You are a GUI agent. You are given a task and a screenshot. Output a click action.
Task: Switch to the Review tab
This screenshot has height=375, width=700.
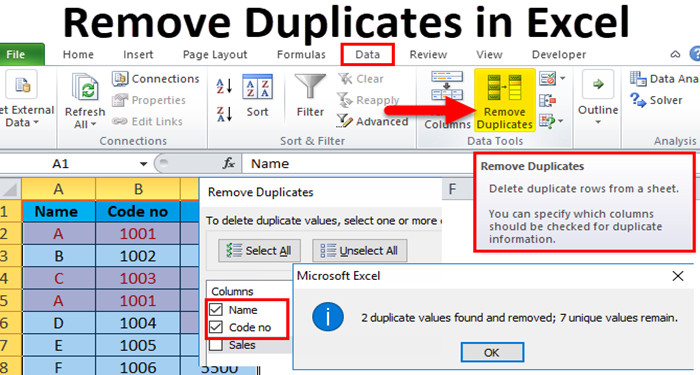(428, 54)
